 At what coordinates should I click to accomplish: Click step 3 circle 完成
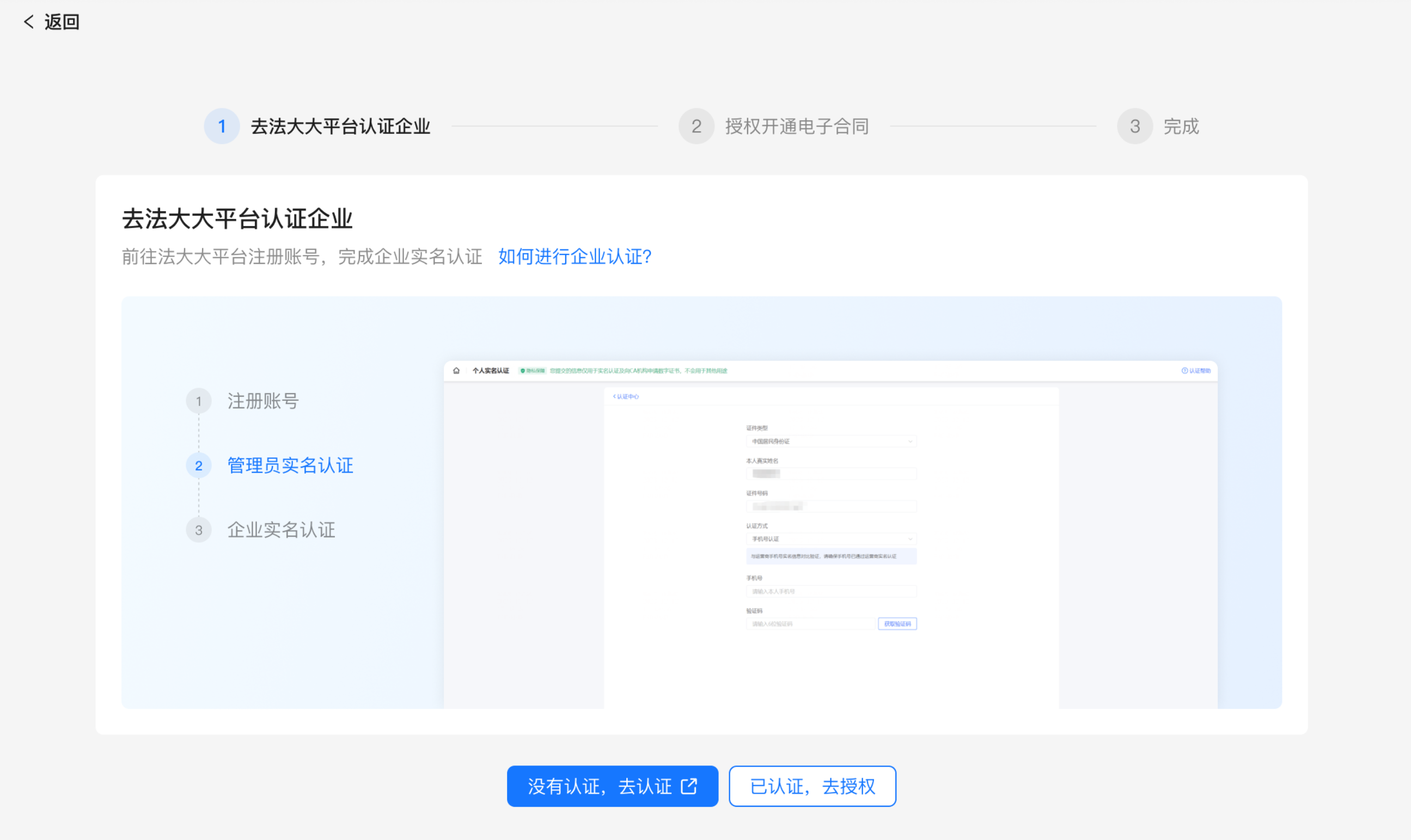pos(1134,126)
